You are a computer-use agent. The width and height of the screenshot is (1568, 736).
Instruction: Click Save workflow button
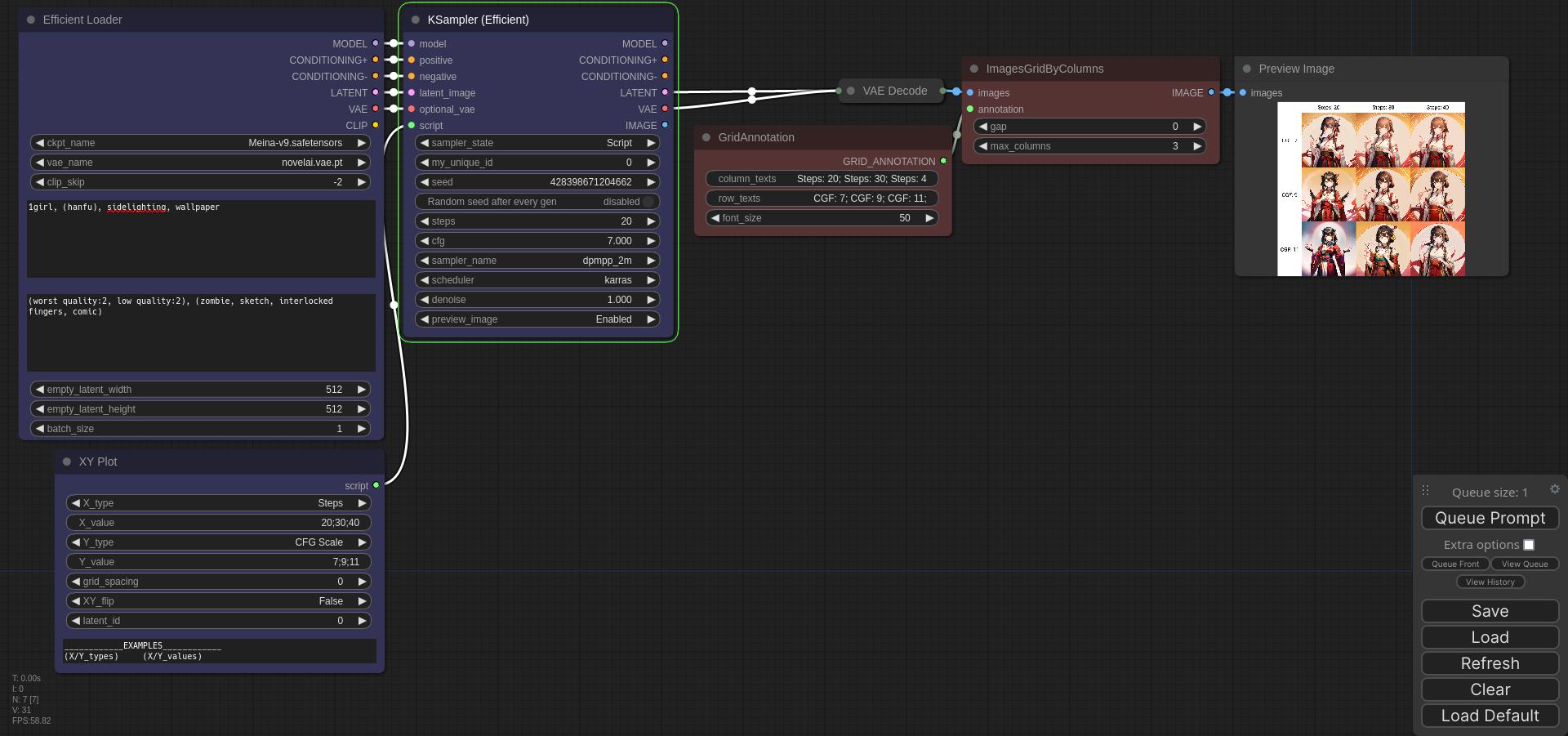tap(1490, 611)
